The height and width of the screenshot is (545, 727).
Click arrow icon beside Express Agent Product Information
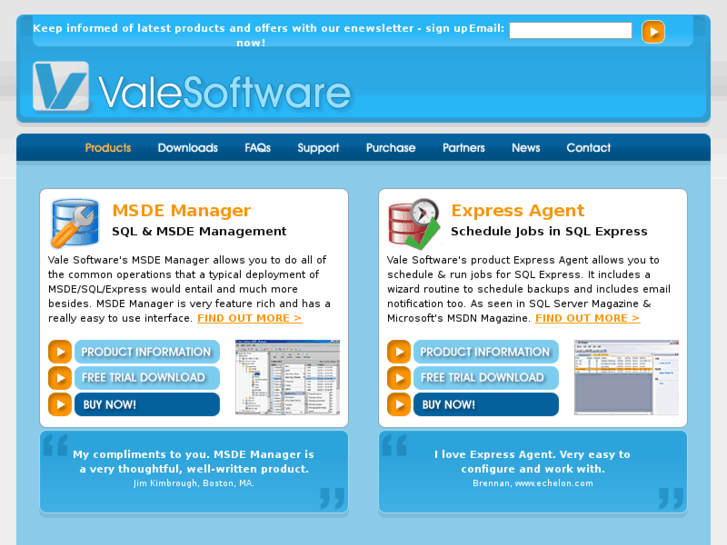(399, 352)
